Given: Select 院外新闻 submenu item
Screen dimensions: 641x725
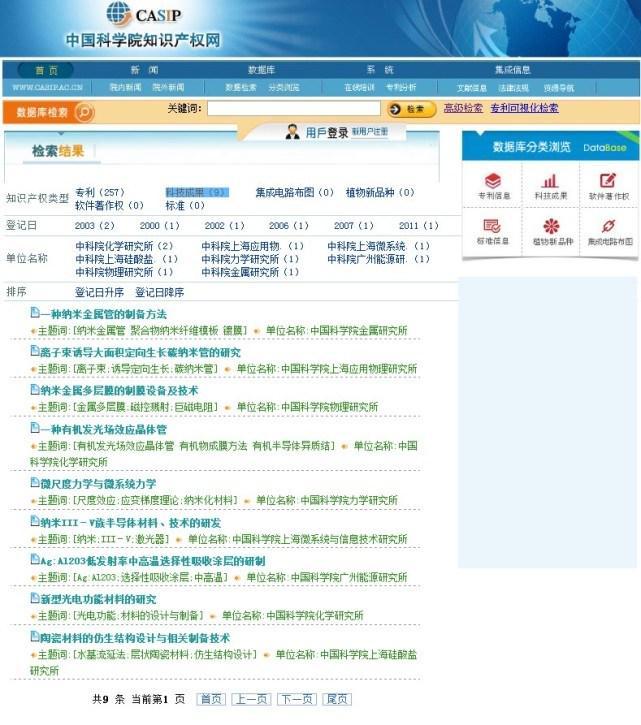Looking at the screenshot, I should [168, 87].
